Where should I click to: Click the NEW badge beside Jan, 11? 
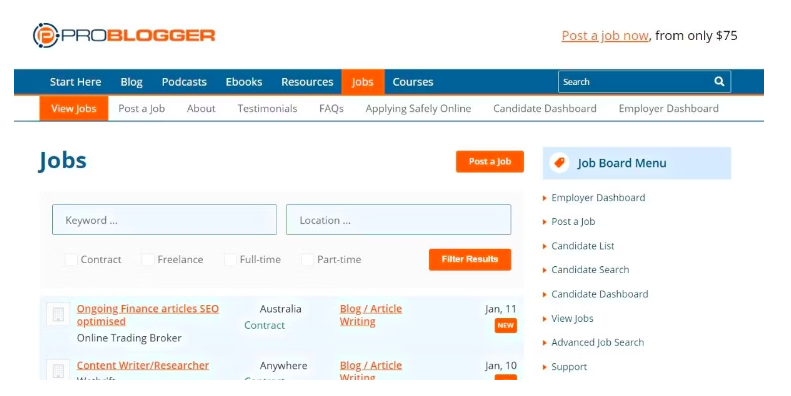pyautogui.click(x=505, y=325)
